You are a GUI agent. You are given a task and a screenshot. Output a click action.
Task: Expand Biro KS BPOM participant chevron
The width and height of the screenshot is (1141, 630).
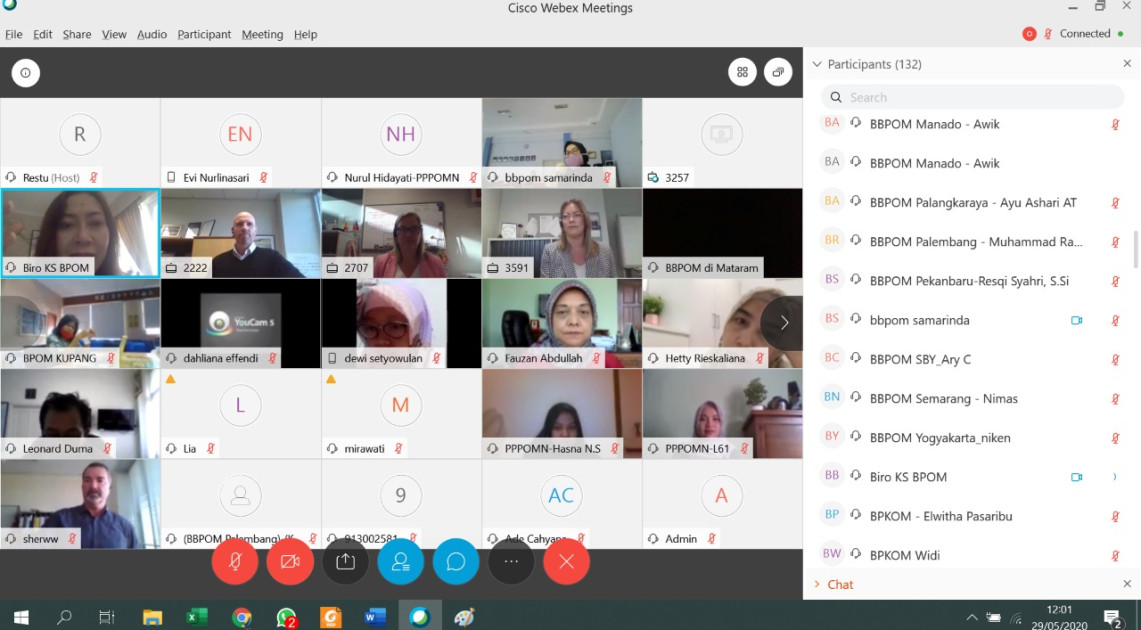[1115, 477]
